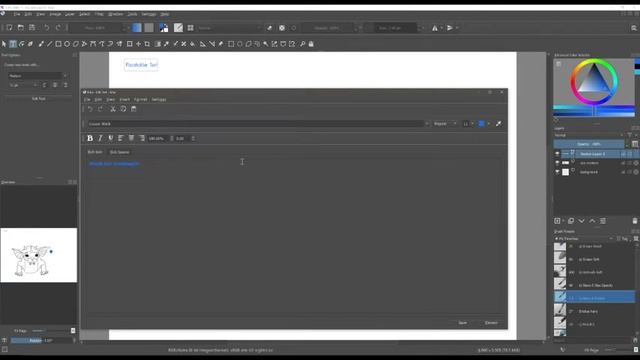Select the Calligraphy tool
Viewport: 640px width, 360px height.
point(31,44)
